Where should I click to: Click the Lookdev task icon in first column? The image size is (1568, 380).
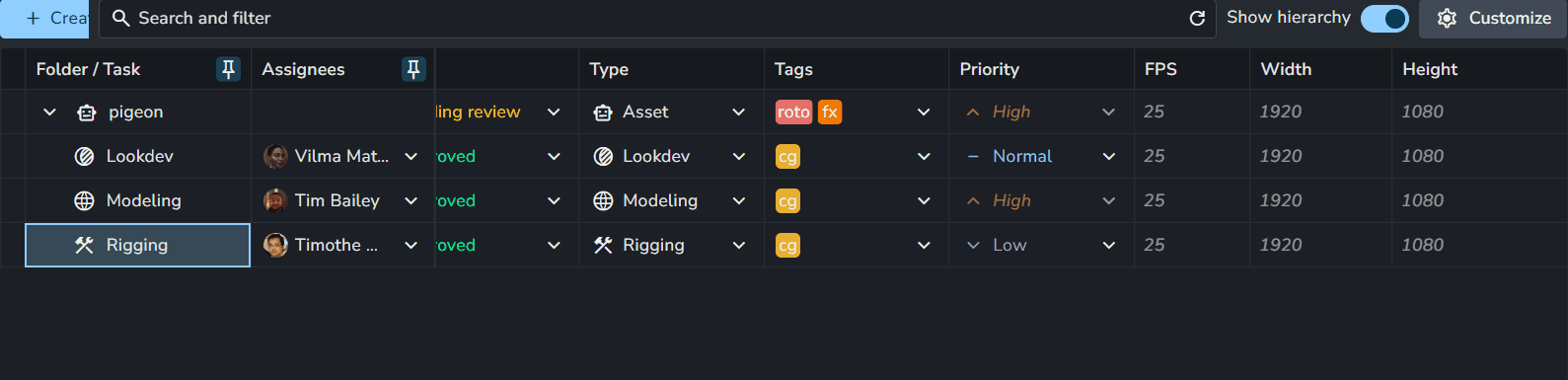tap(85, 156)
